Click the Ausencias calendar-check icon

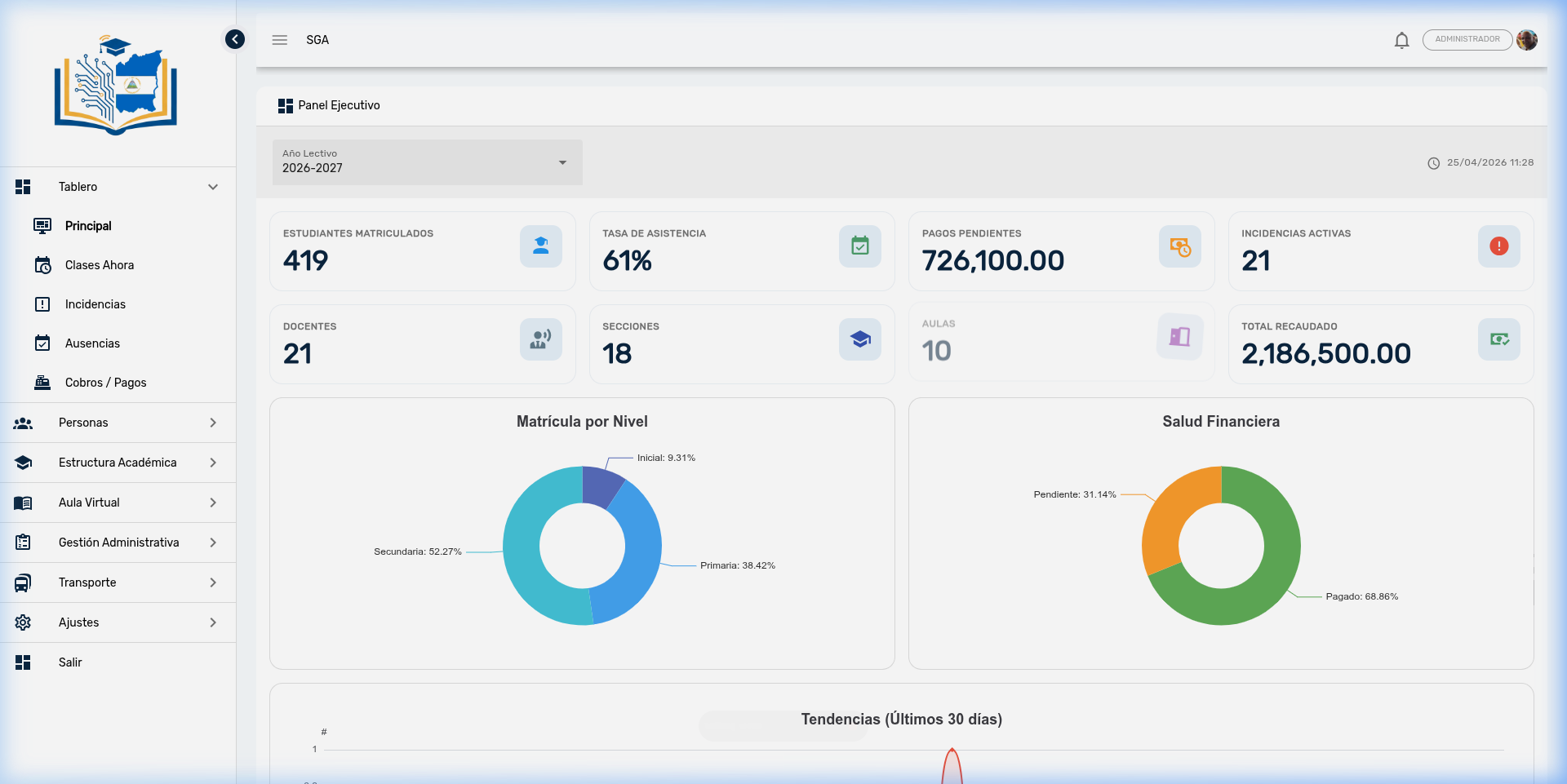[42, 343]
